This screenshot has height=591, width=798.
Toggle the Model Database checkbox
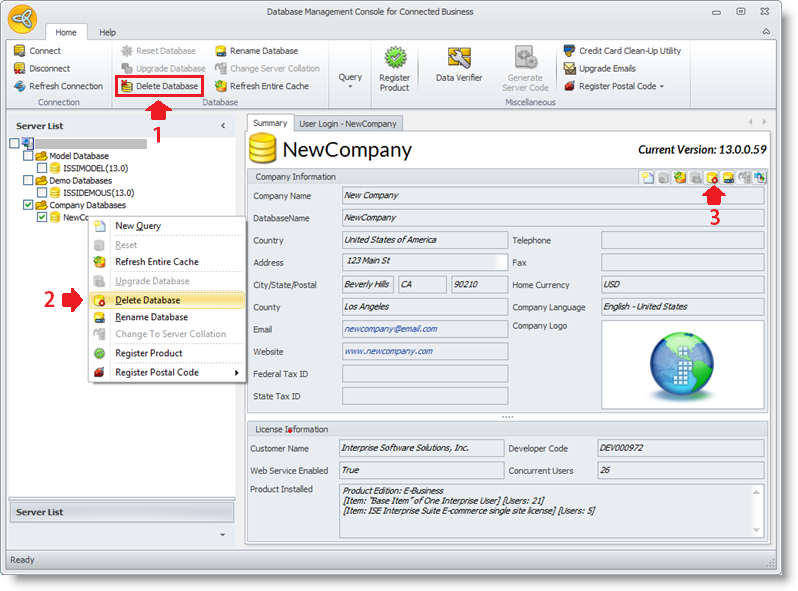28,156
